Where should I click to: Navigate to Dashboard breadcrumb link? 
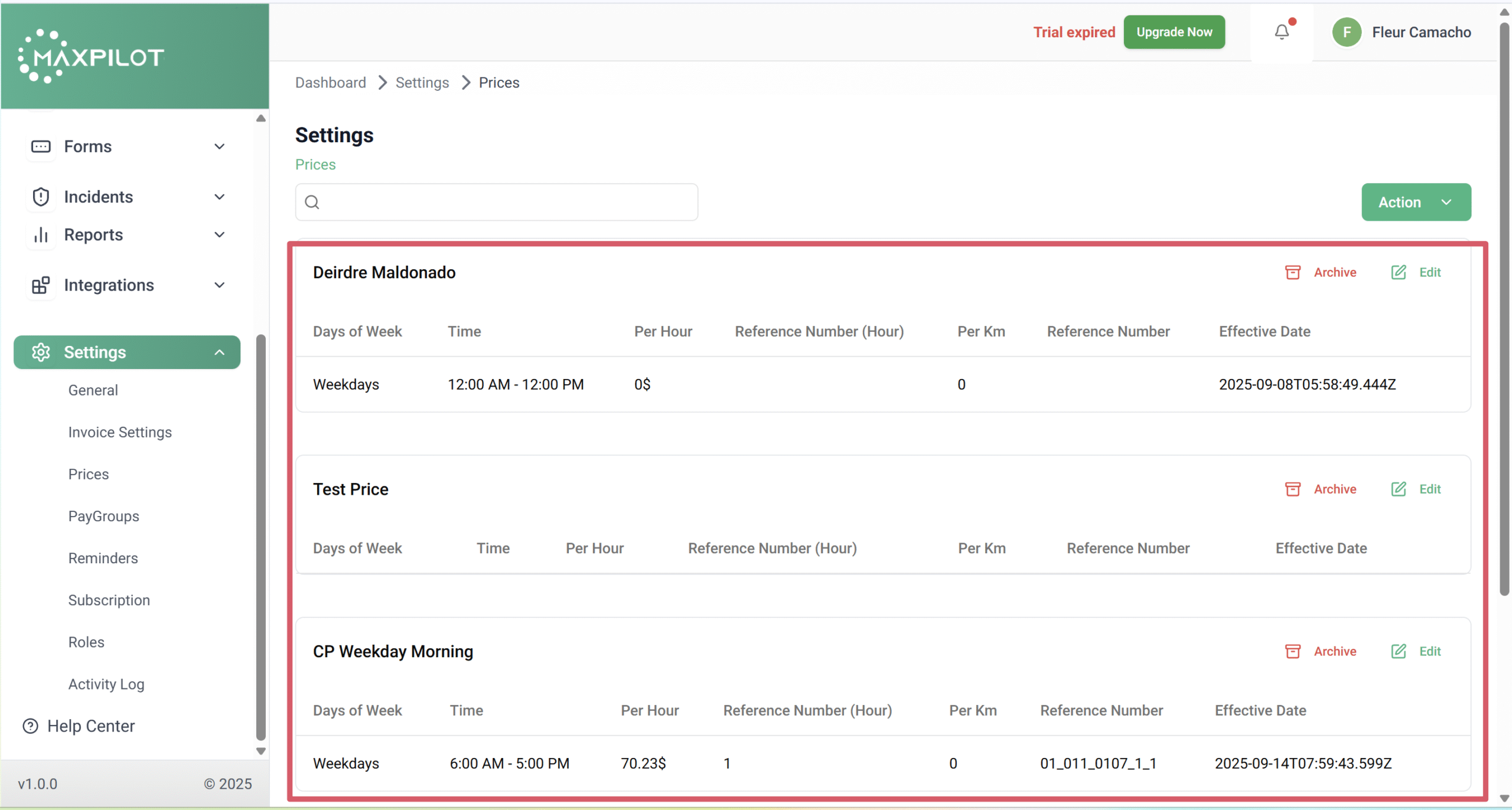pyautogui.click(x=330, y=83)
